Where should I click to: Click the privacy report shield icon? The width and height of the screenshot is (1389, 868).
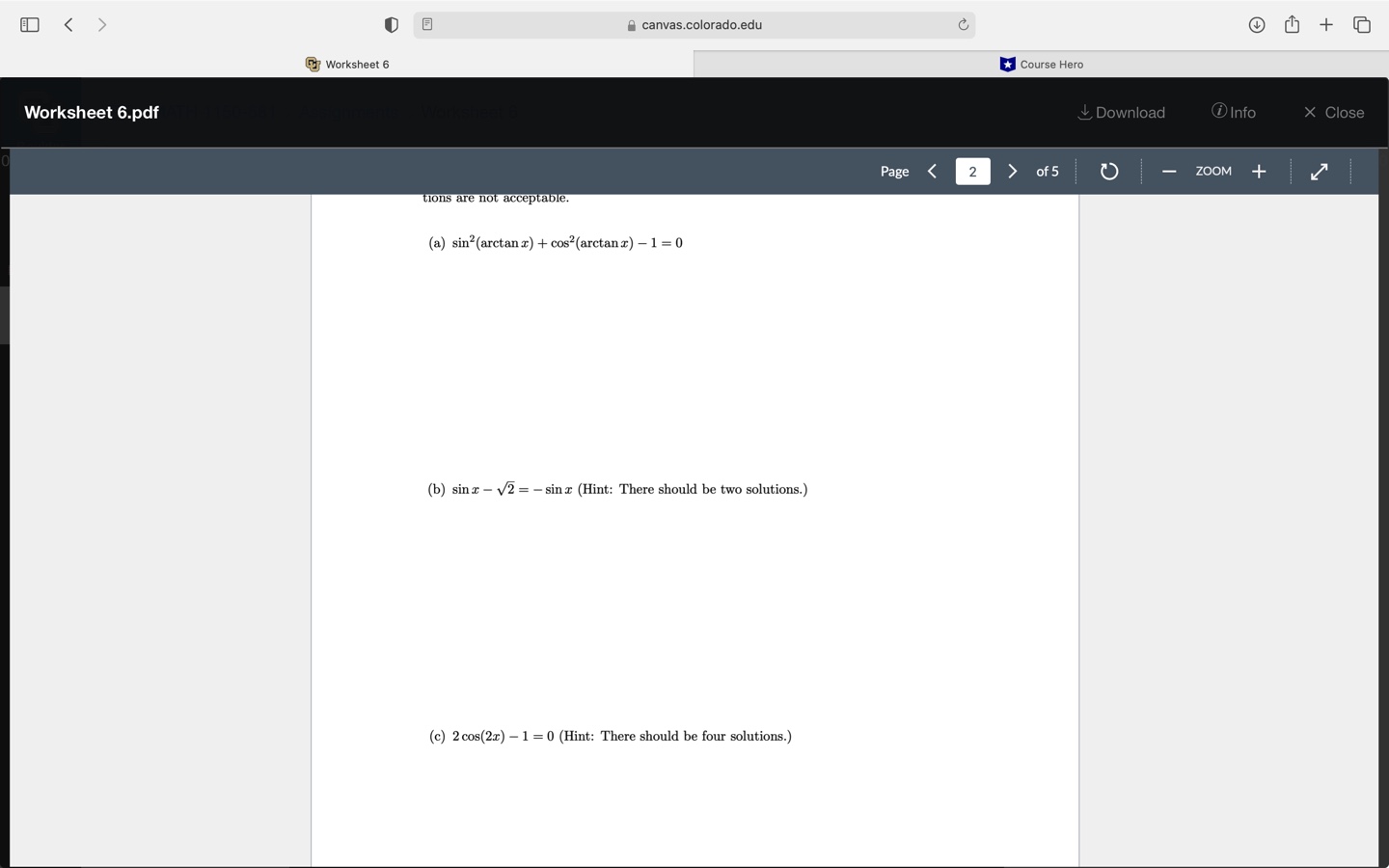pyautogui.click(x=392, y=24)
